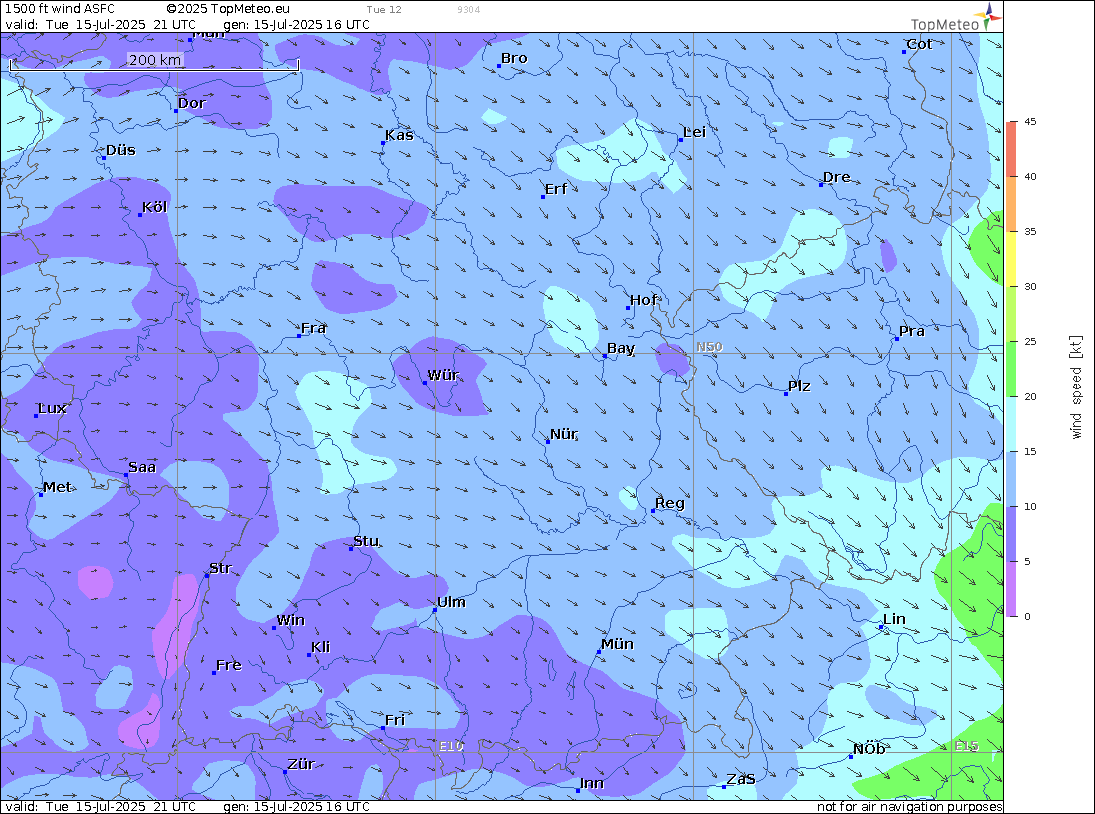Image resolution: width=1095 pixels, height=814 pixels.
Task: Click the Met city label
Action: tap(57, 487)
